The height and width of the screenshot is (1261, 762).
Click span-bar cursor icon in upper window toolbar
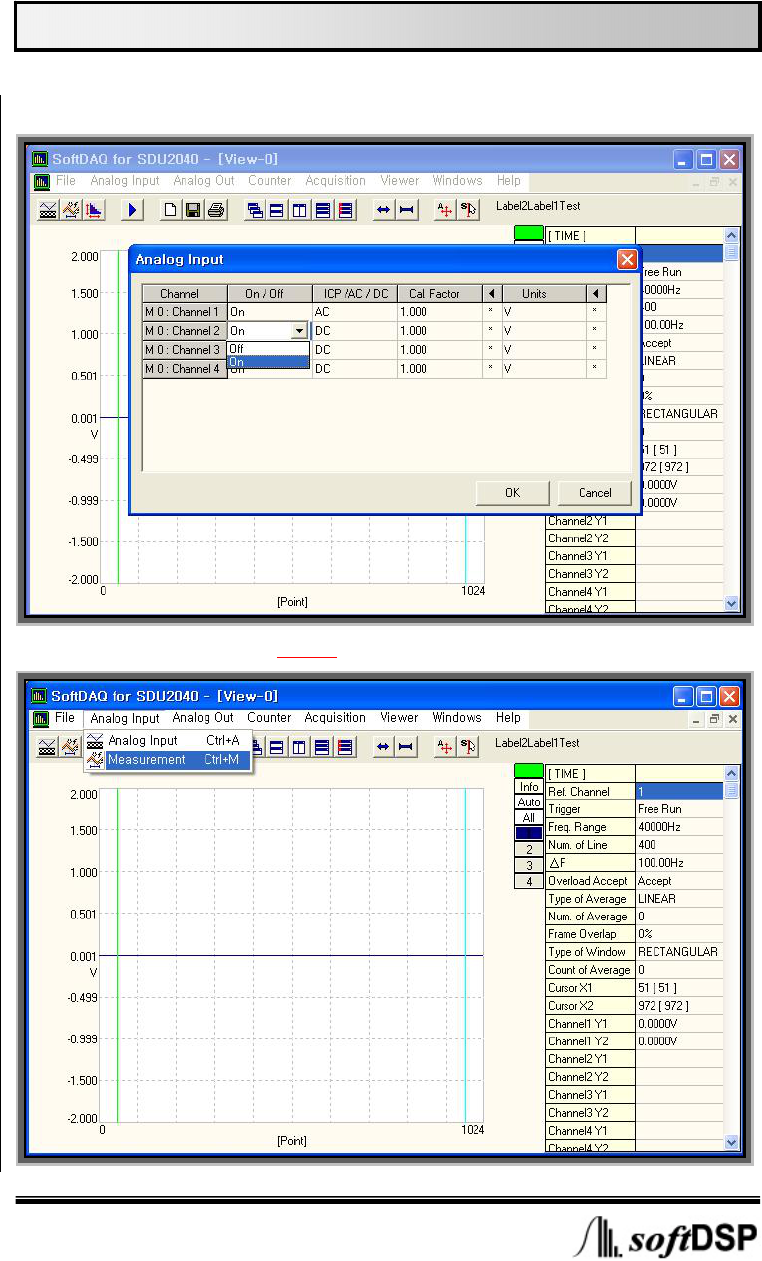coord(406,209)
